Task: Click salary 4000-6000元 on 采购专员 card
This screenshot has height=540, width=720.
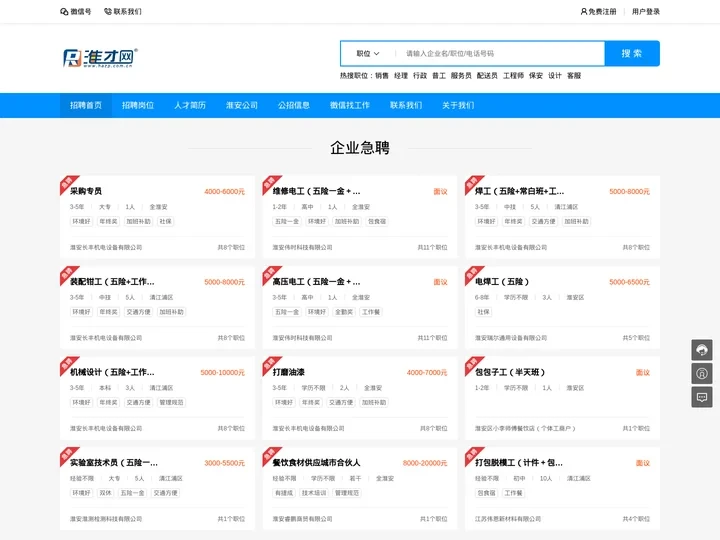Action: click(x=225, y=191)
